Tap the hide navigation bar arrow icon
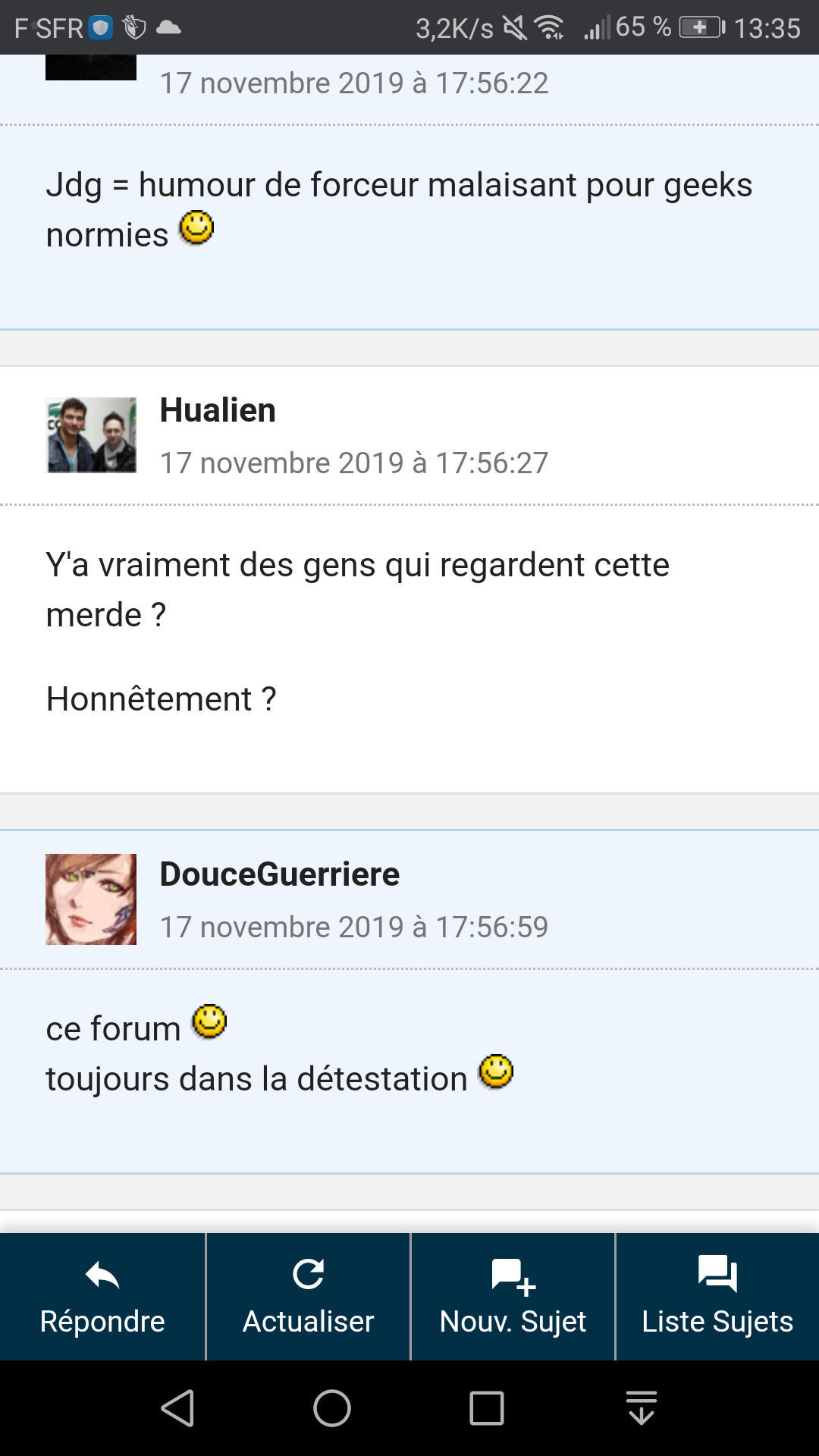819x1456 pixels. (x=642, y=1408)
